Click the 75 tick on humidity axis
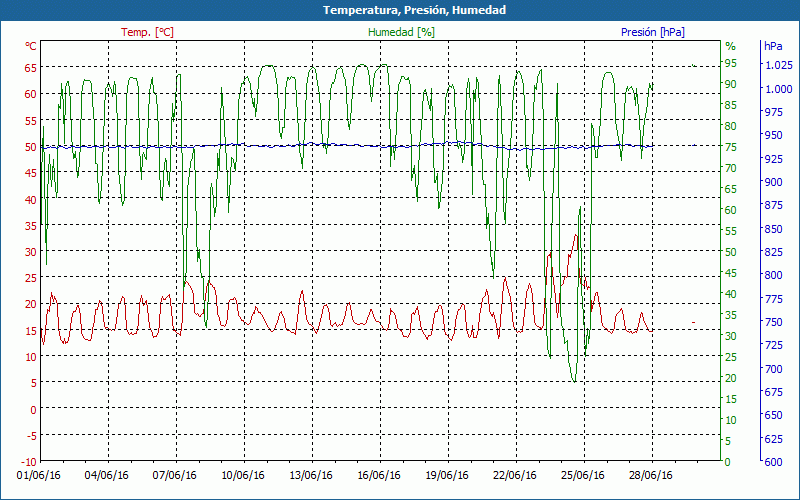800x500 pixels. [731, 147]
